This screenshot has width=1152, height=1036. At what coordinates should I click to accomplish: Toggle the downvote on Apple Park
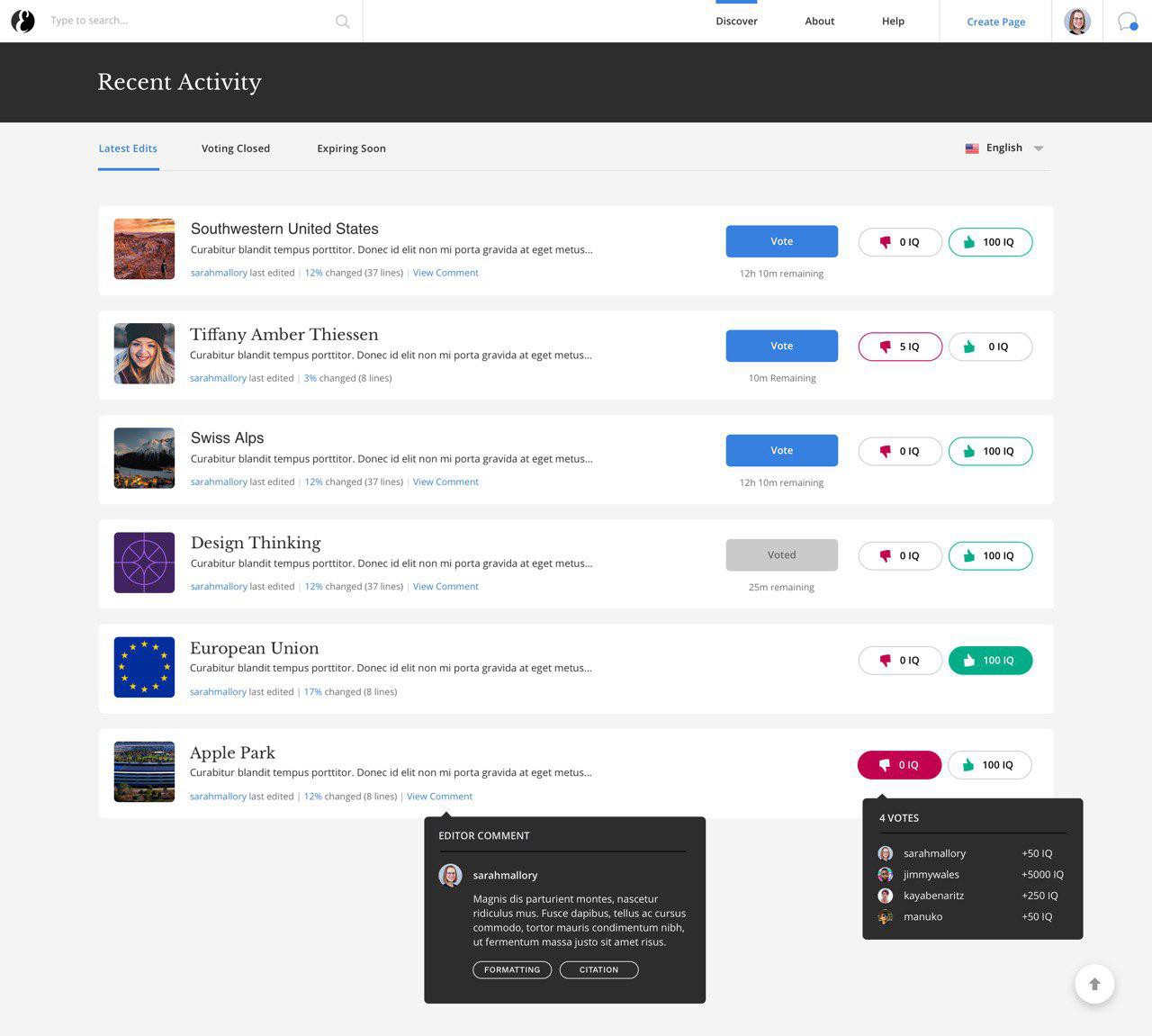(x=899, y=764)
